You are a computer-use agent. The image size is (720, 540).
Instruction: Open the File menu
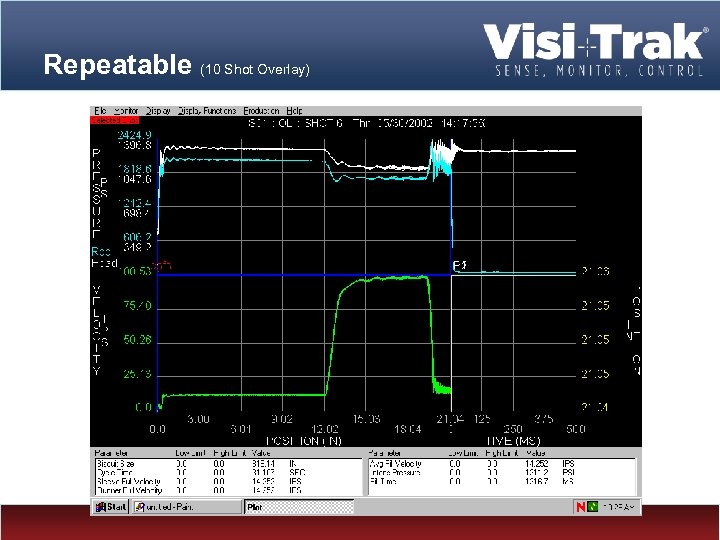(100, 111)
